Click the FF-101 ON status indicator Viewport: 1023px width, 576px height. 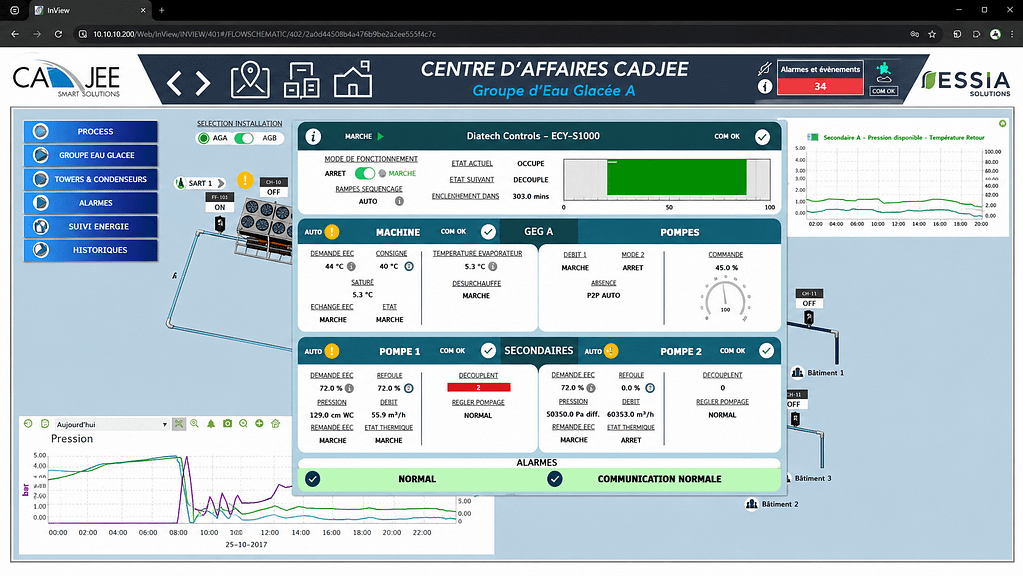point(219,202)
